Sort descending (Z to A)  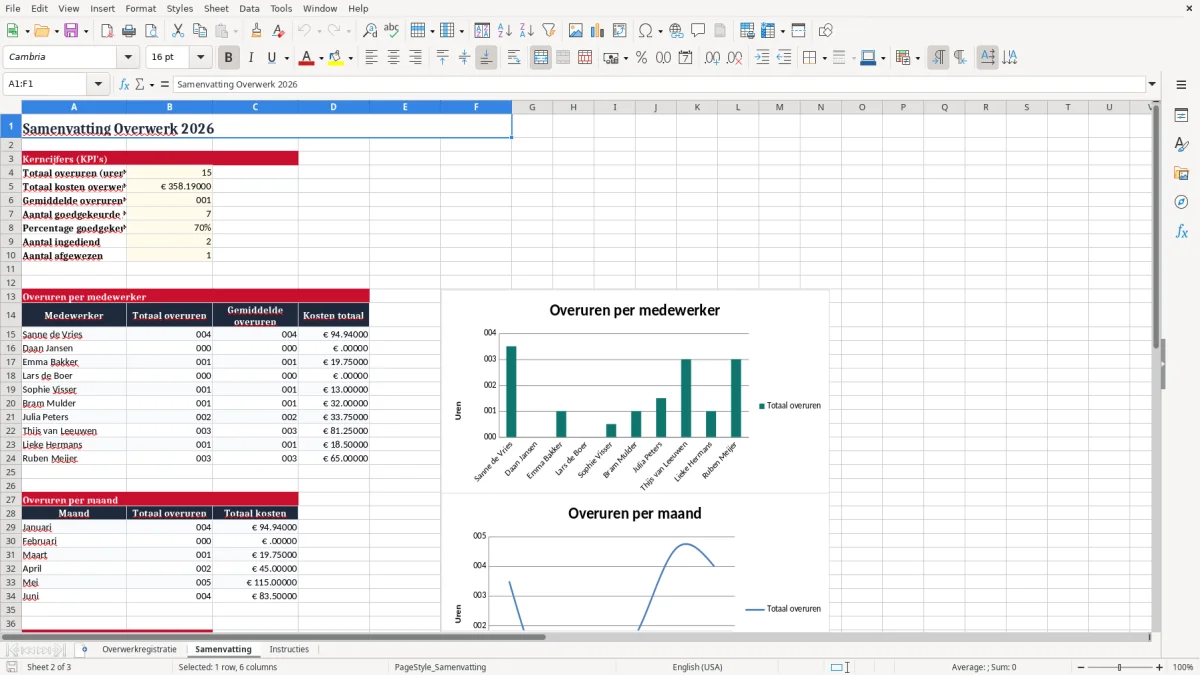[x=527, y=31]
